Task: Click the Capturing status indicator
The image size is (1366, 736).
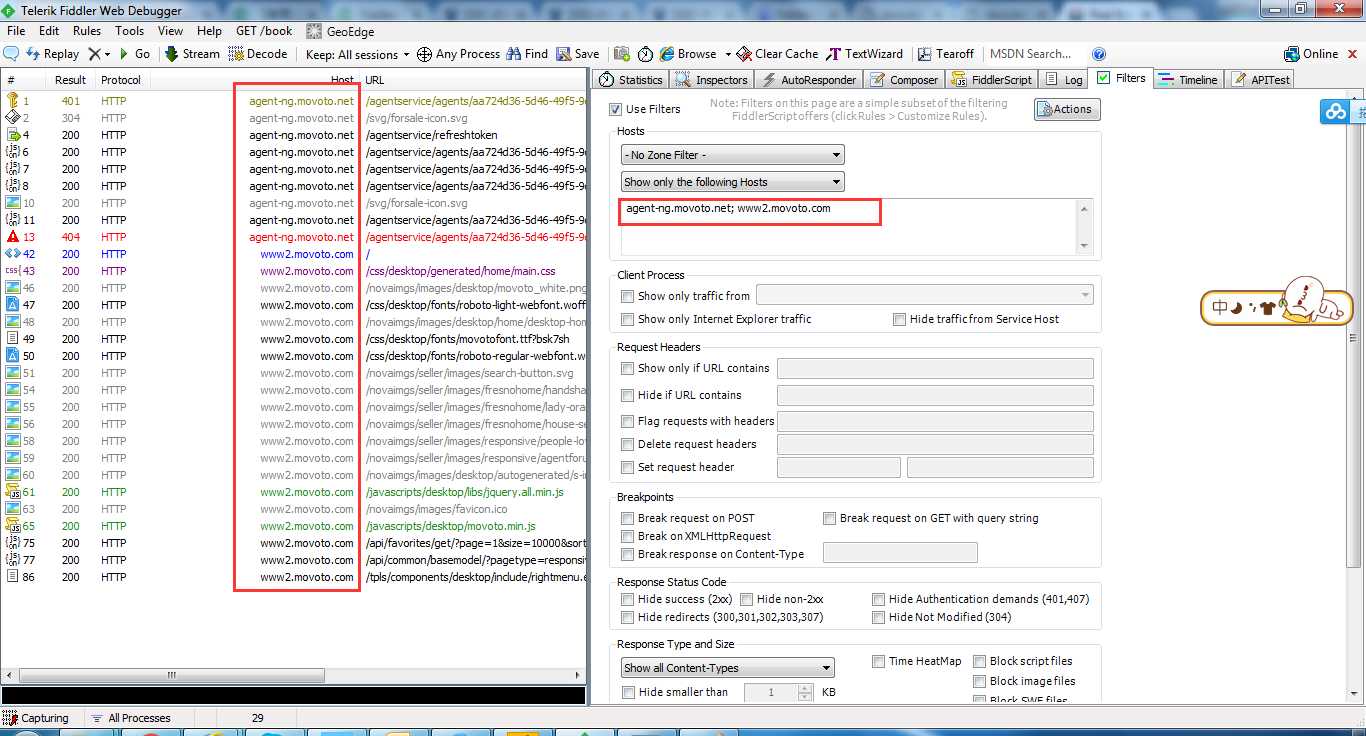Action: (36, 718)
